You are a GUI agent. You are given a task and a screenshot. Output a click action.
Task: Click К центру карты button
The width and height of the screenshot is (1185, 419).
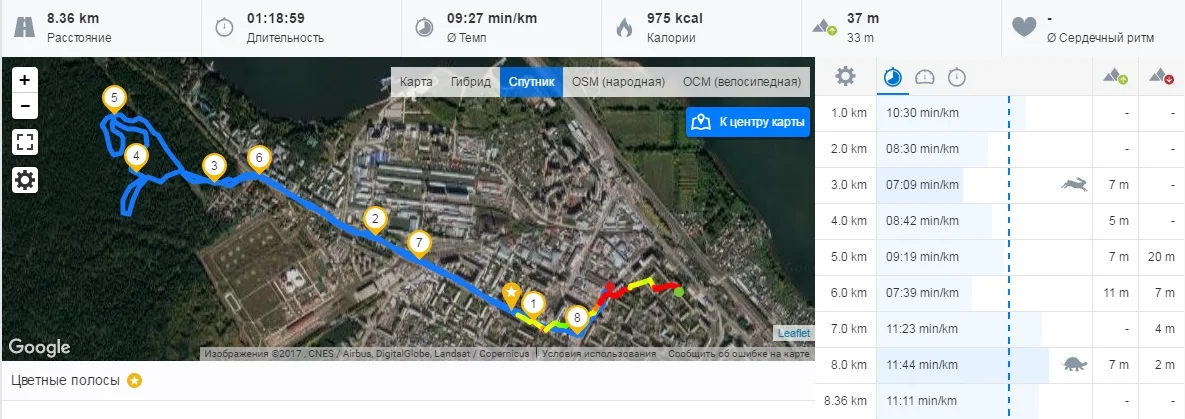pyautogui.click(x=748, y=122)
